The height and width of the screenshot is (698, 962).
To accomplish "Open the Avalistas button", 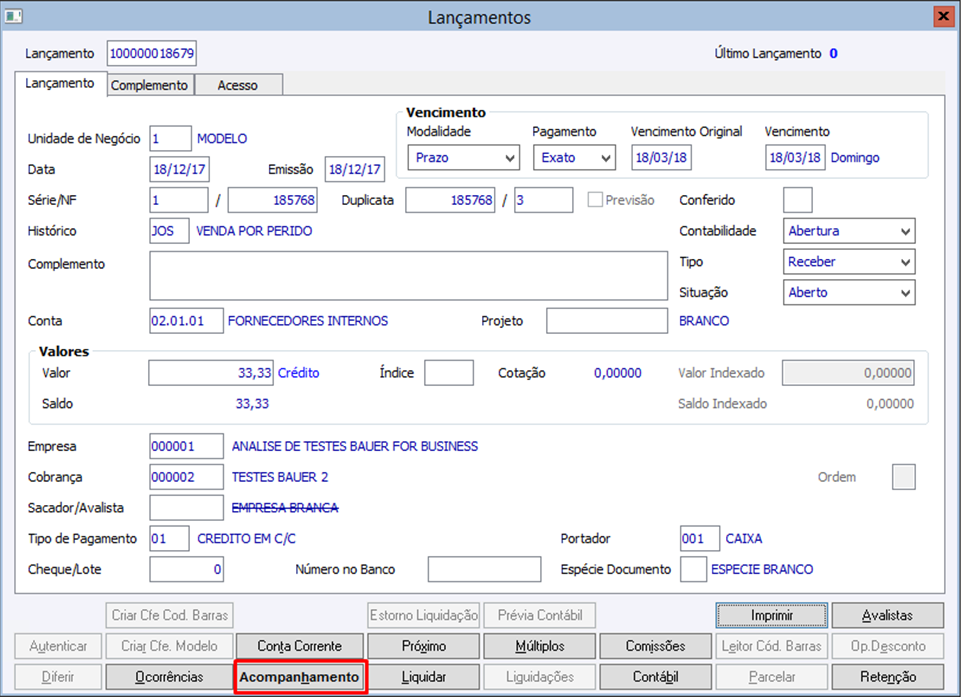I will [887, 615].
